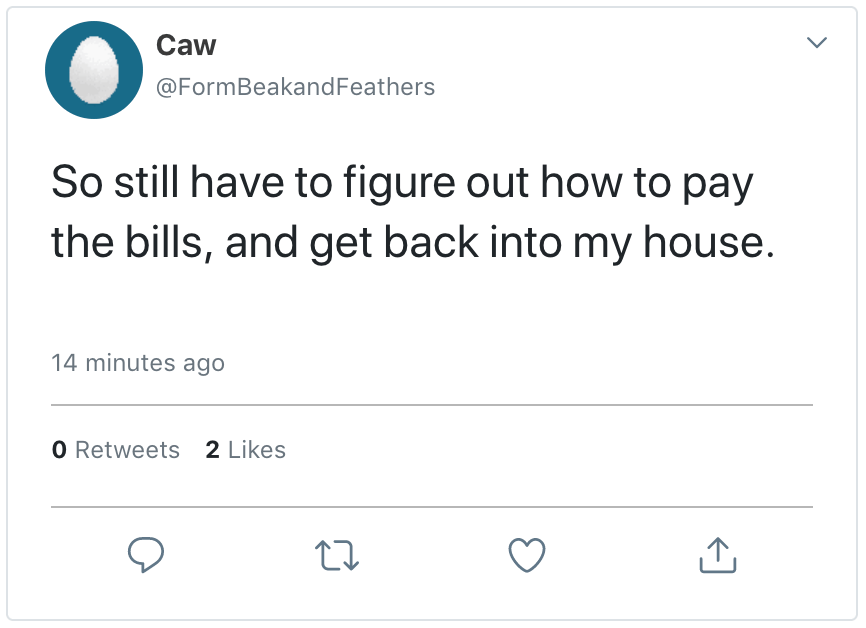Click the bold "2" likes count number
Screen dimensions: 866x628
212,450
